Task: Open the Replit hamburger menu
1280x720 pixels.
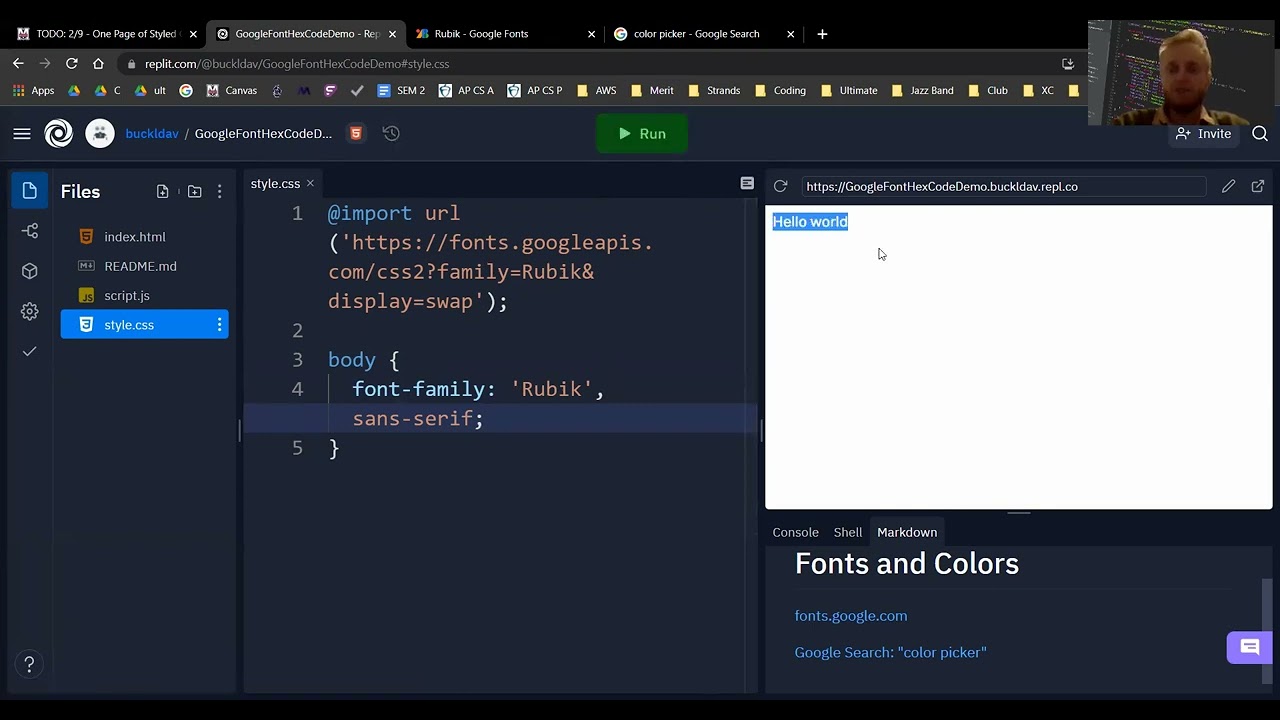Action: click(22, 134)
